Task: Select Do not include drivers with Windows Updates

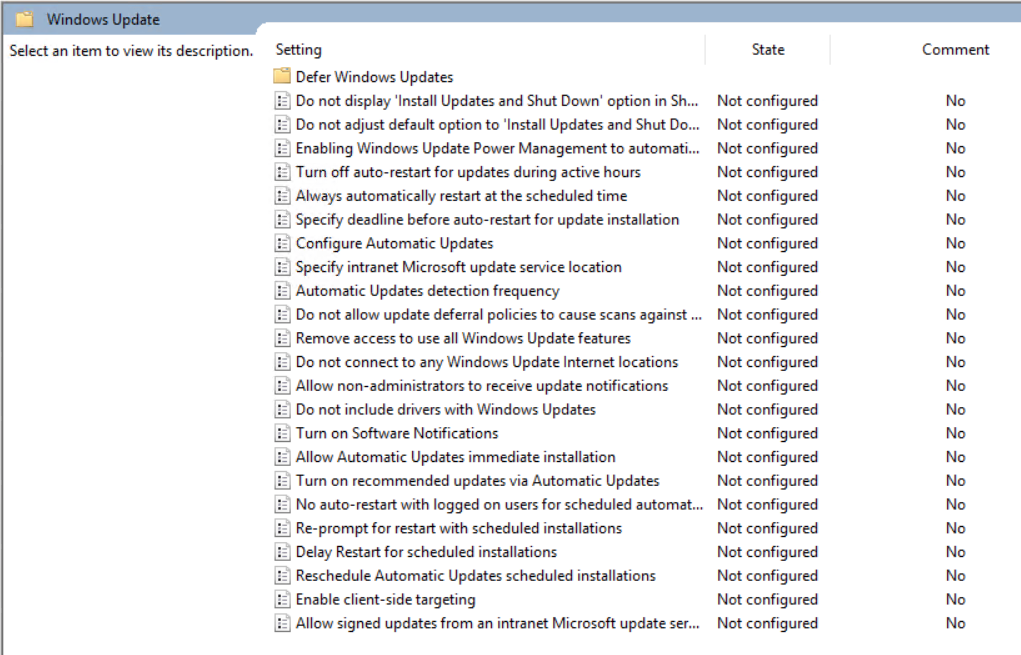Action: click(446, 410)
